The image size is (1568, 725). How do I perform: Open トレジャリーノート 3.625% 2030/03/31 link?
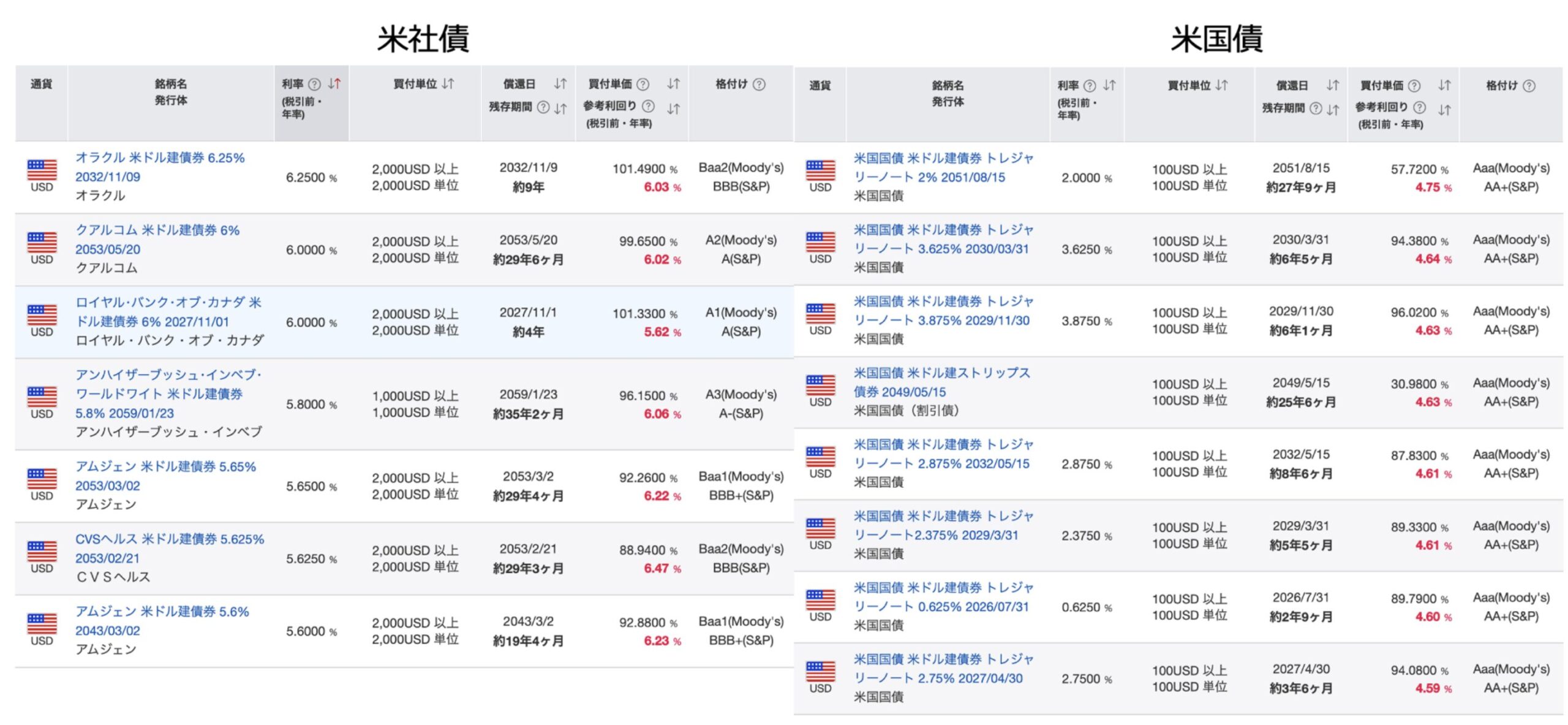(943, 239)
